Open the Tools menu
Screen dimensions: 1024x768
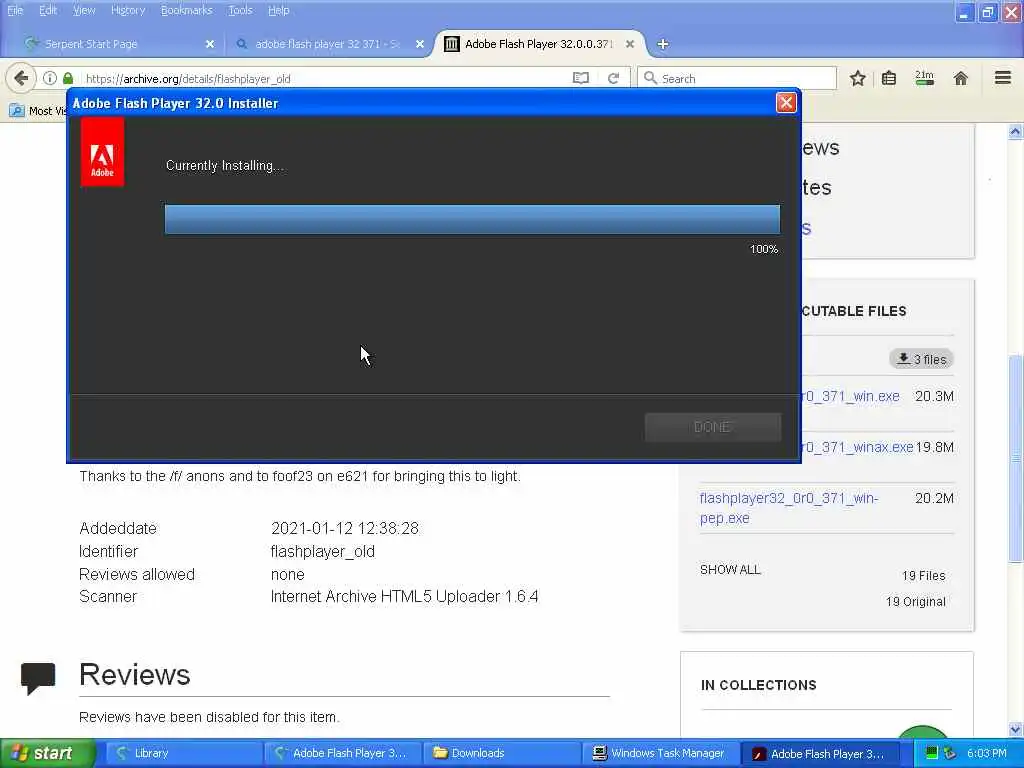[x=240, y=10]
